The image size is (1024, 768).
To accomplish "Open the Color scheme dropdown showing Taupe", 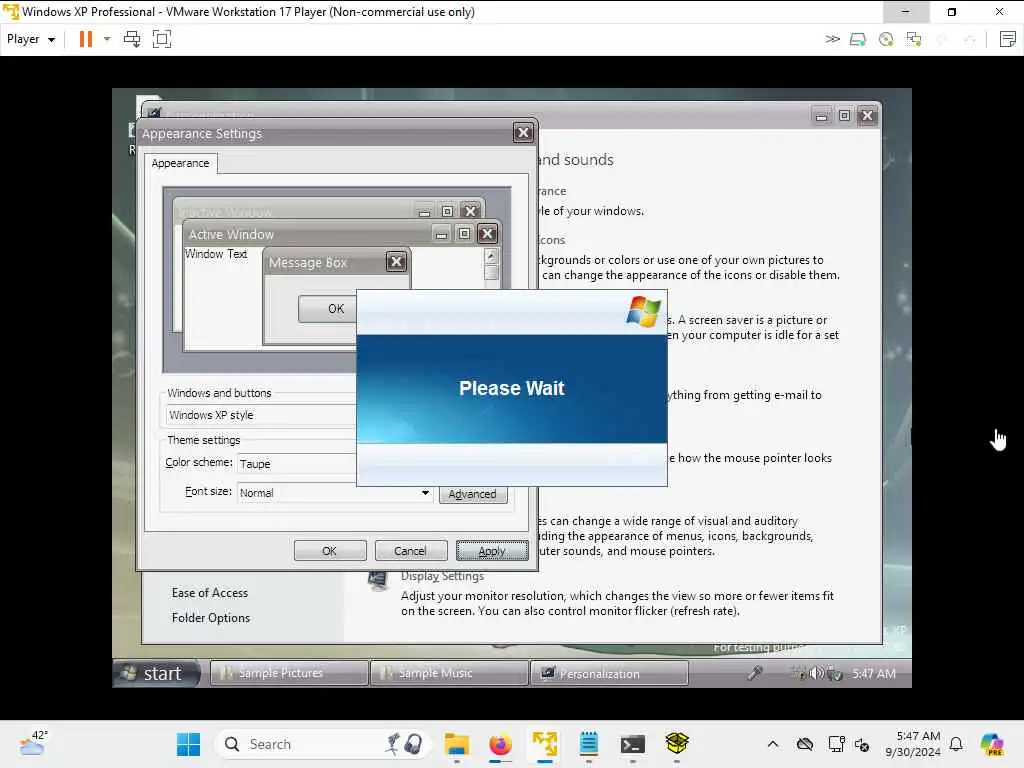I will click(x=297, y=463).
